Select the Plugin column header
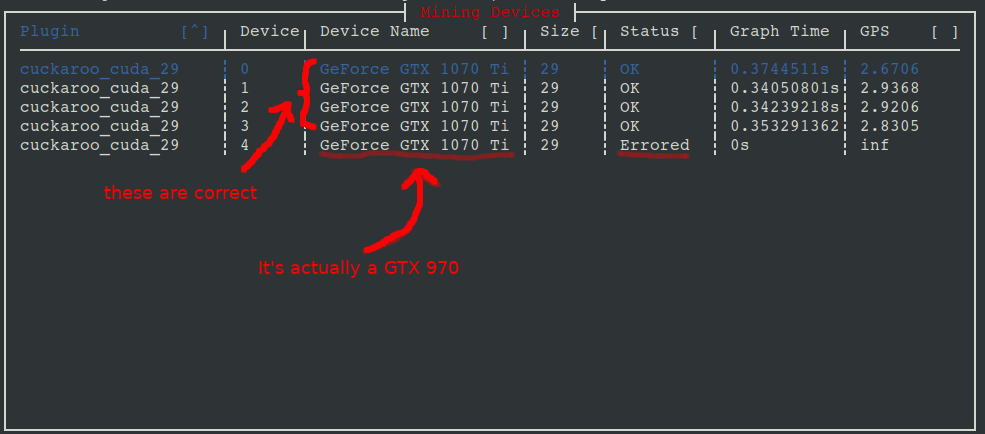 tap(50, 31)
